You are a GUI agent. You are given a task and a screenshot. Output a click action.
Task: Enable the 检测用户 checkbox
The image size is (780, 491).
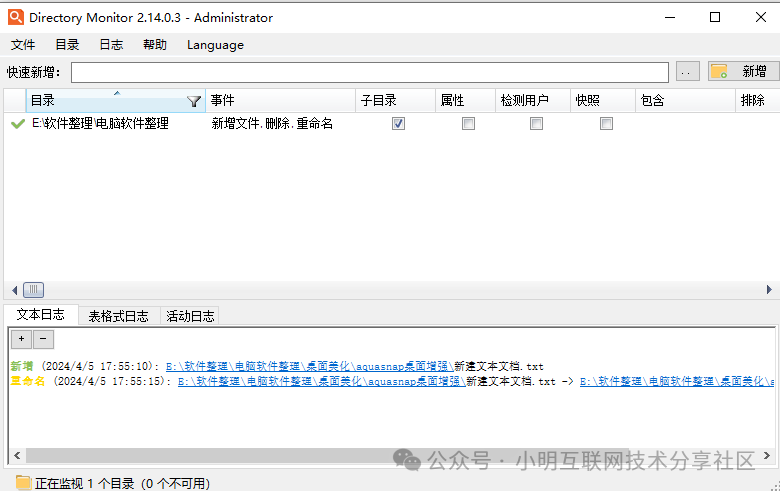click(x=536, y=124)
